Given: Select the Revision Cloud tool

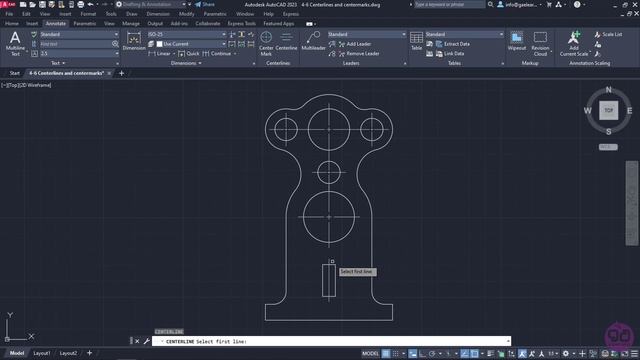Looking at the screenshot, I should tap(540, 44).
